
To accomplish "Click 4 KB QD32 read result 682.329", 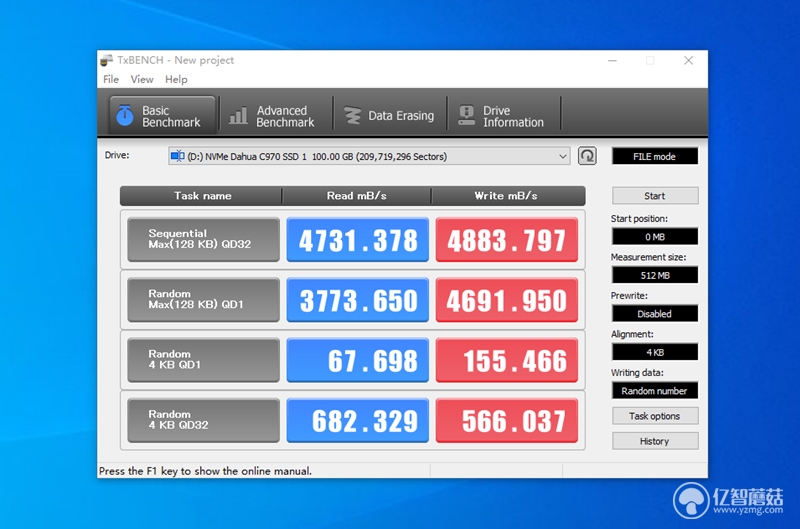I will pos(358,420).
